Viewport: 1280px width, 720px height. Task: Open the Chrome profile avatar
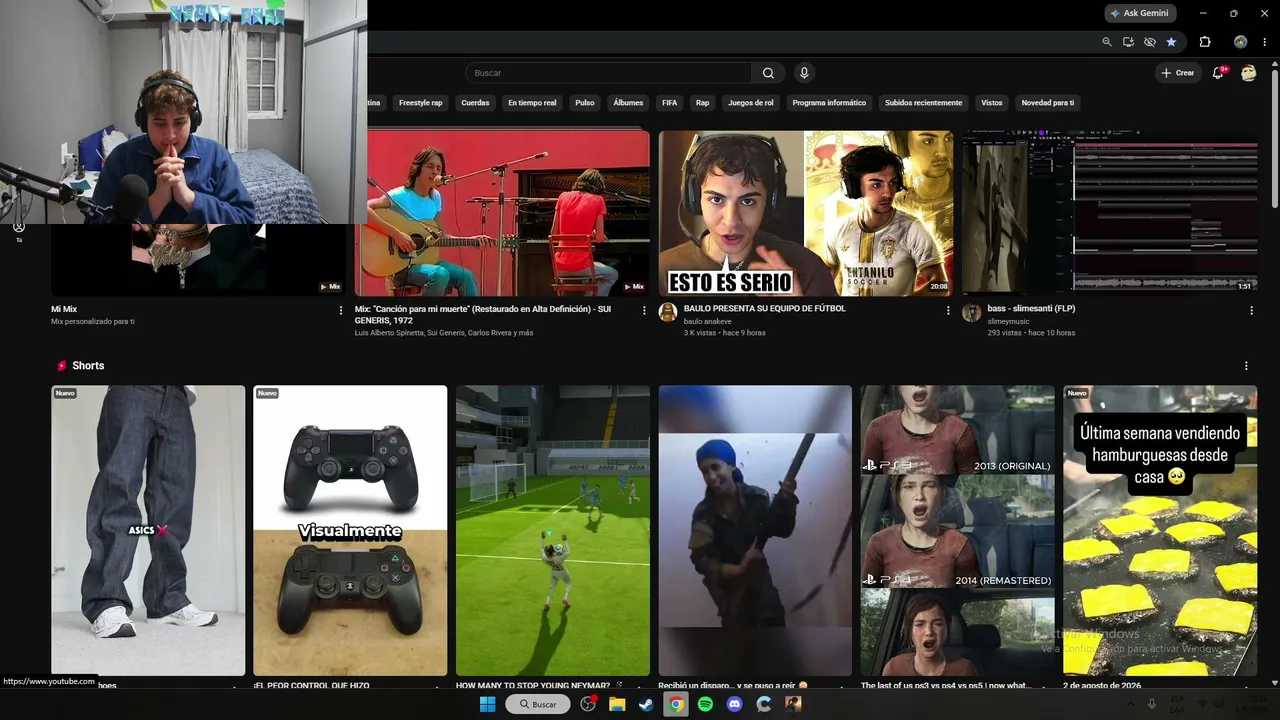1240,42
